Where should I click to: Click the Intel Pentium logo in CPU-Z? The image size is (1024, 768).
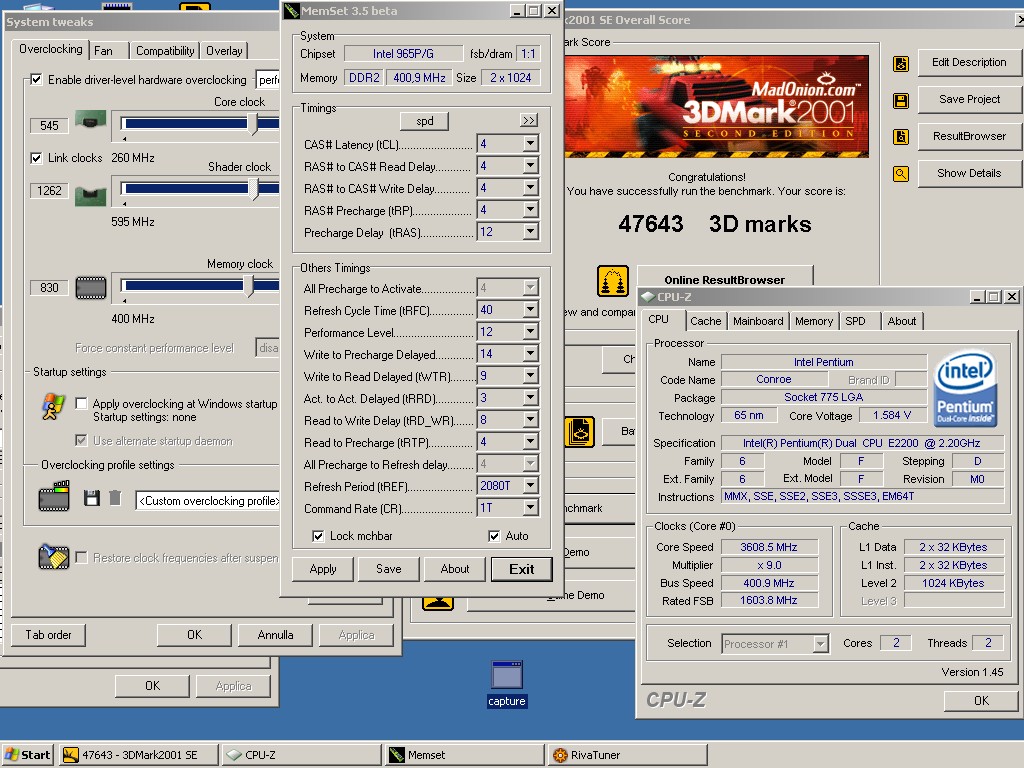coord(965,388)
